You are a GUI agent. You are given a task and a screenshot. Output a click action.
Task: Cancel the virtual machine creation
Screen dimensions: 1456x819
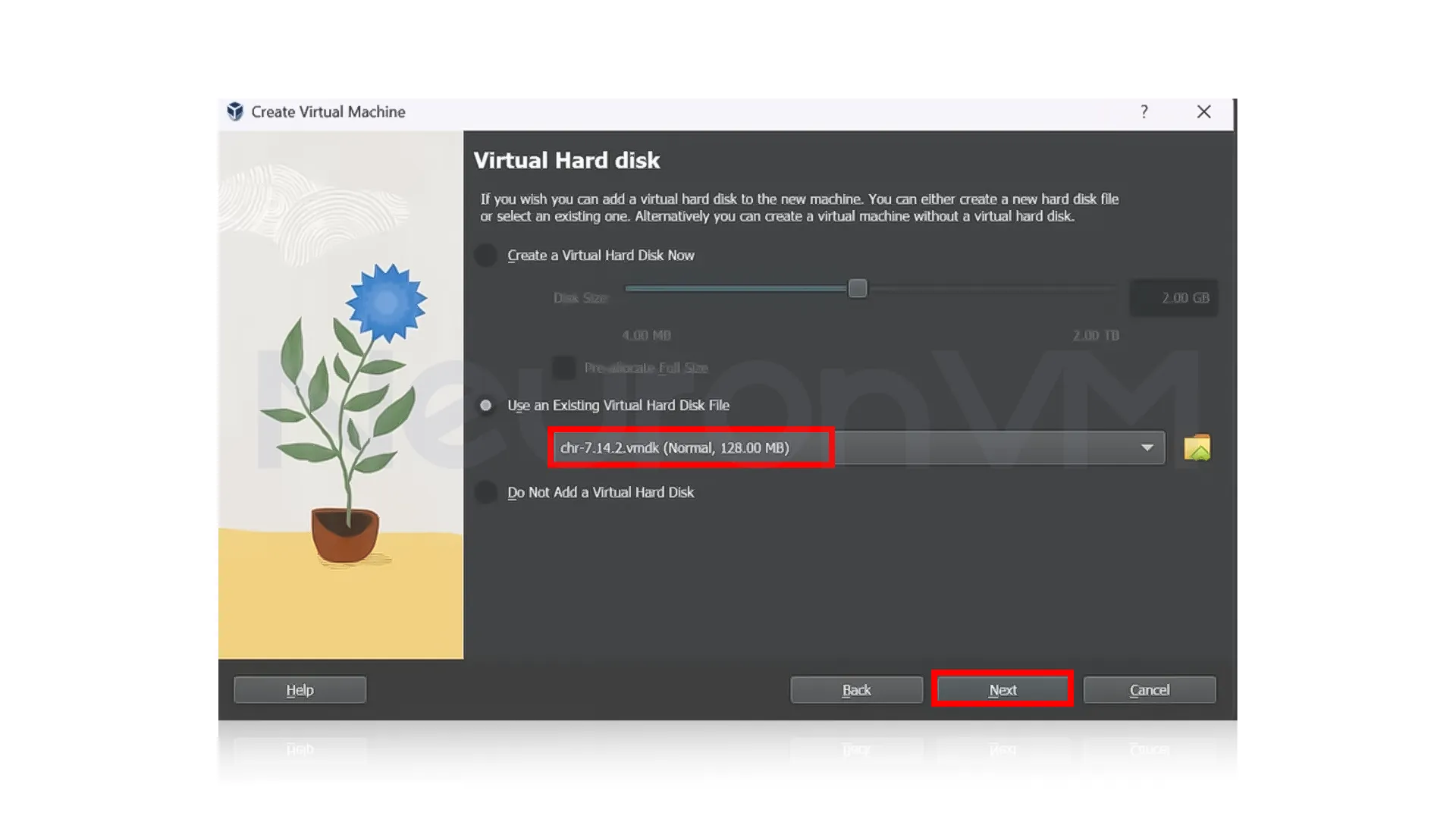pyautogui.click(x=1150, y=690)
